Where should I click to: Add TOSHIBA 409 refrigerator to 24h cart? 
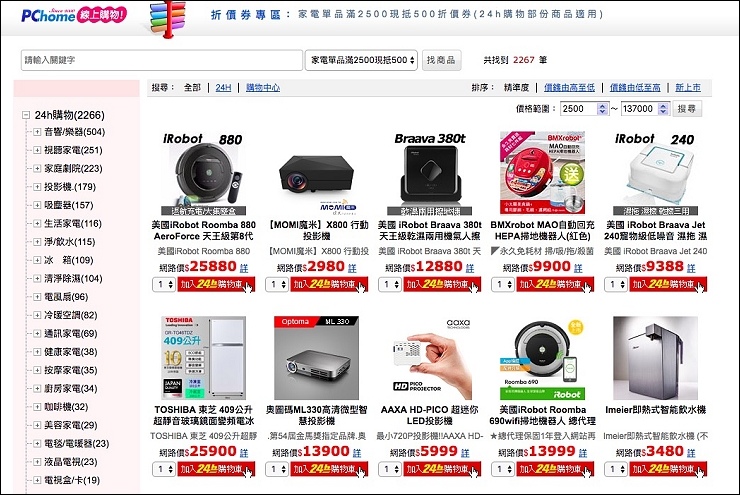click(x=216, y=470)
